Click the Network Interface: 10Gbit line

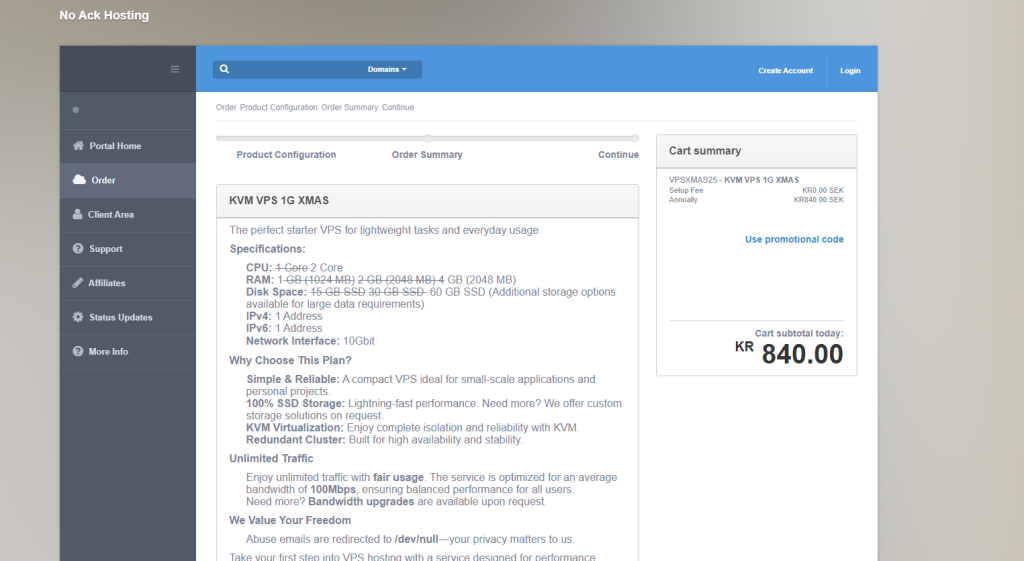(x=310, y=341)
